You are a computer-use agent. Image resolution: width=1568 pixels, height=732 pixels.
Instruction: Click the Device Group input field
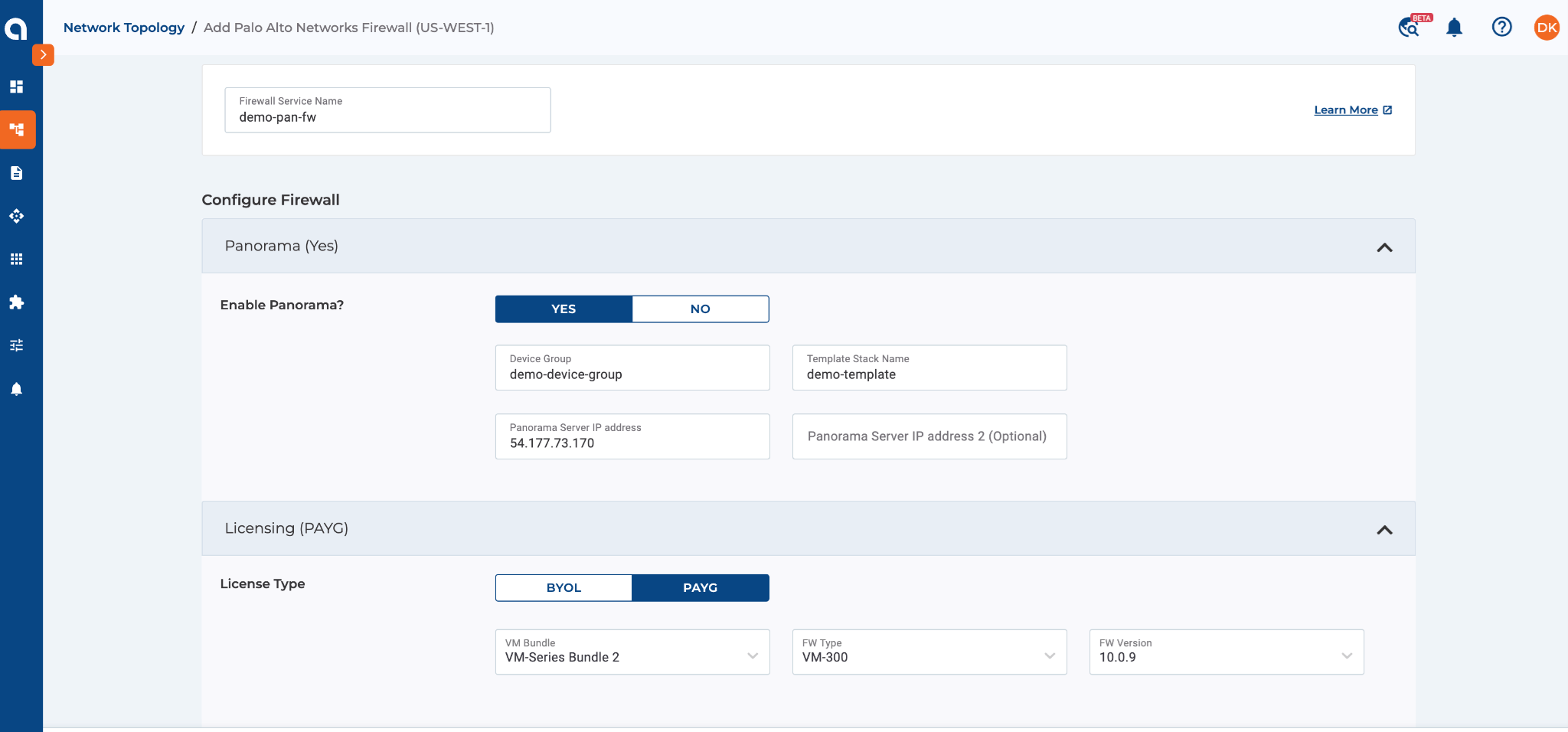[632, 368]
